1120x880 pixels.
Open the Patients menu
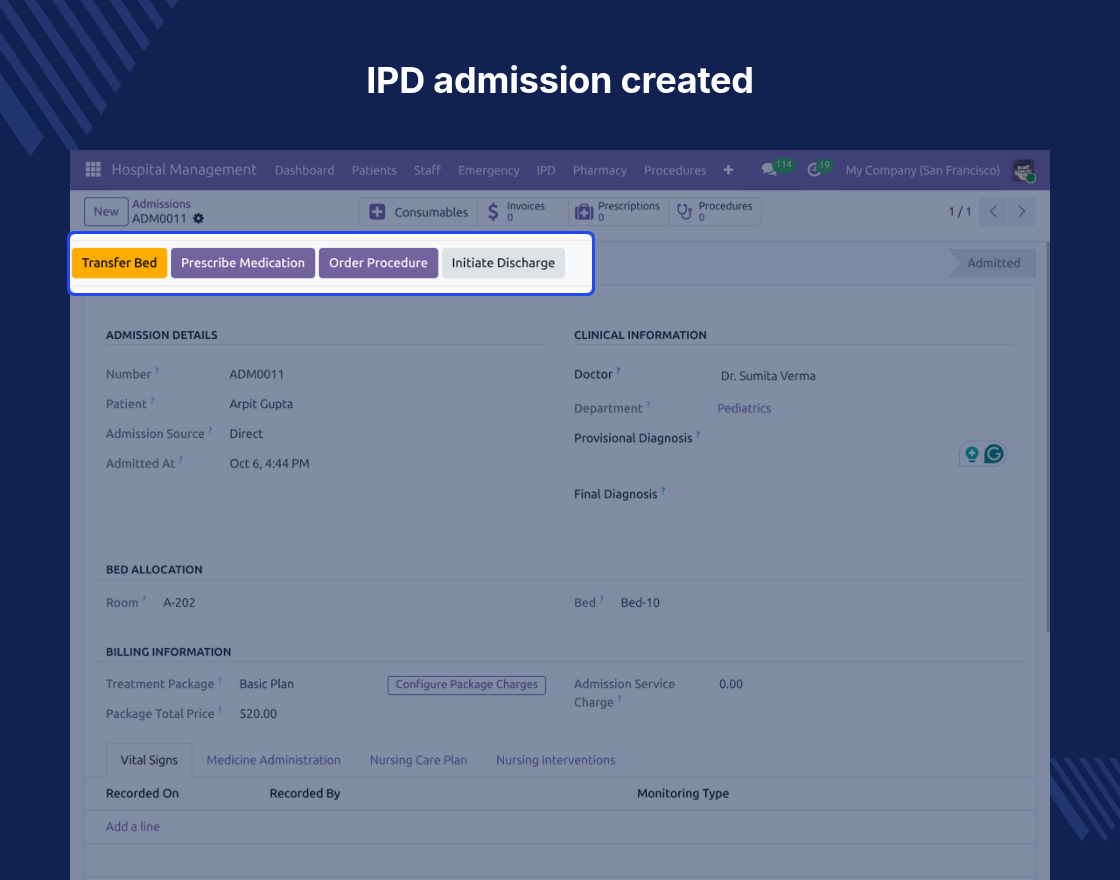click(374, 170)
